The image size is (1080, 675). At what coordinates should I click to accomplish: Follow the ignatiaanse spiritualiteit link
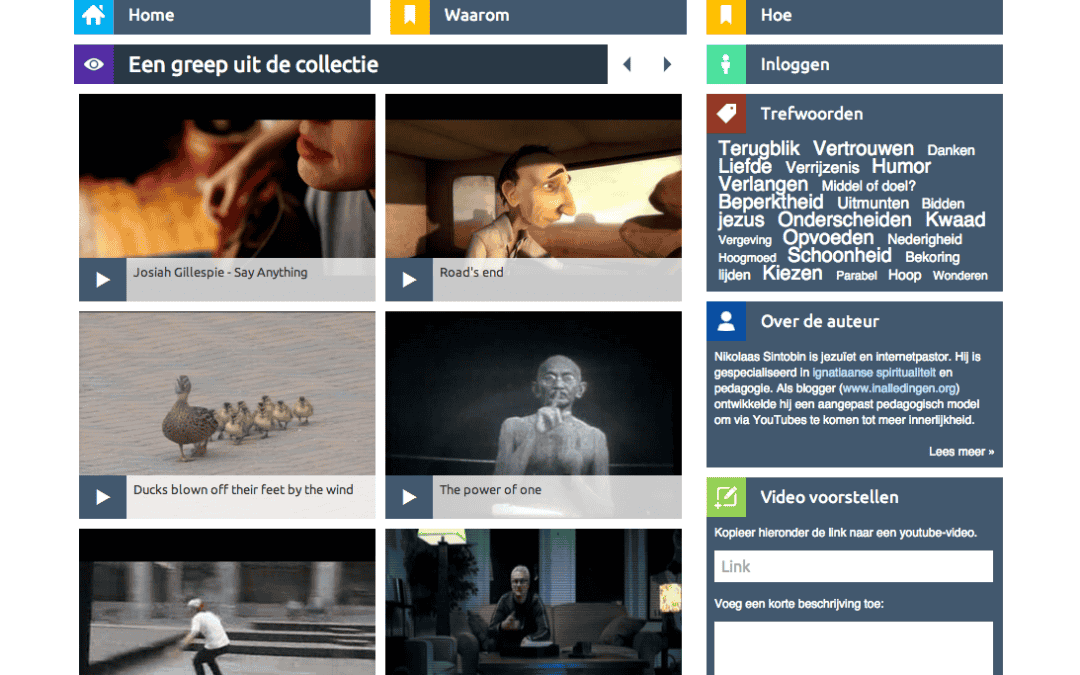click(x=874, y=373)
